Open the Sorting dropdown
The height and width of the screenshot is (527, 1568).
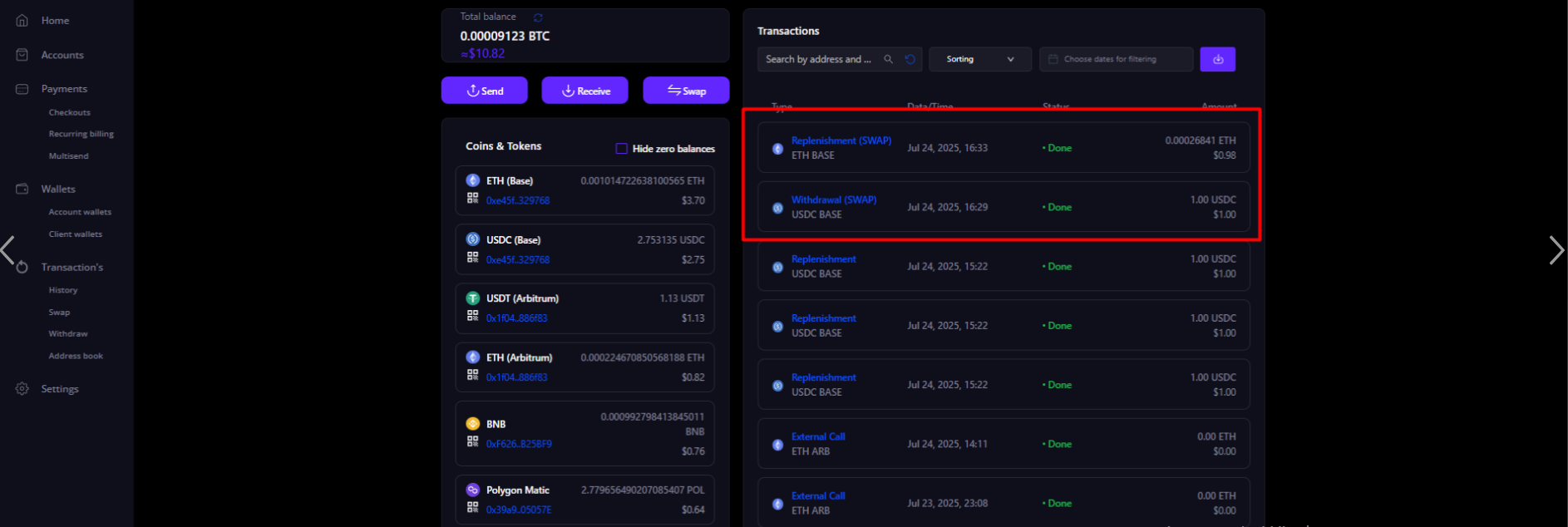click(979, 59)
